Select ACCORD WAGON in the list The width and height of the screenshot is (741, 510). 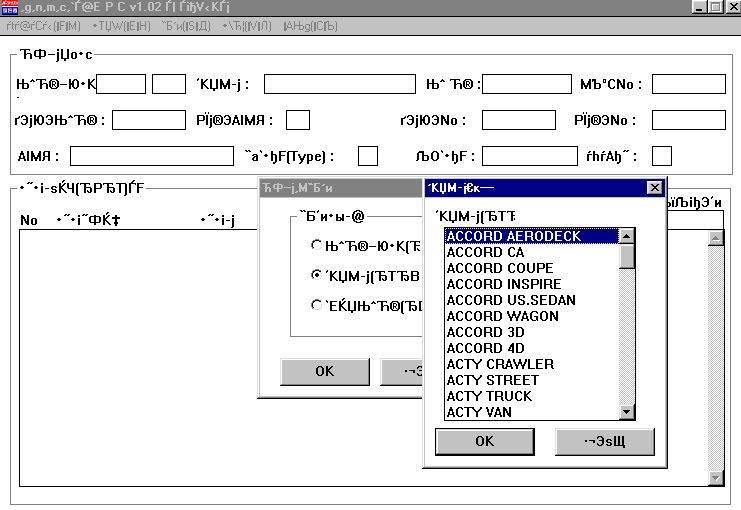click(x=532, y=317)
